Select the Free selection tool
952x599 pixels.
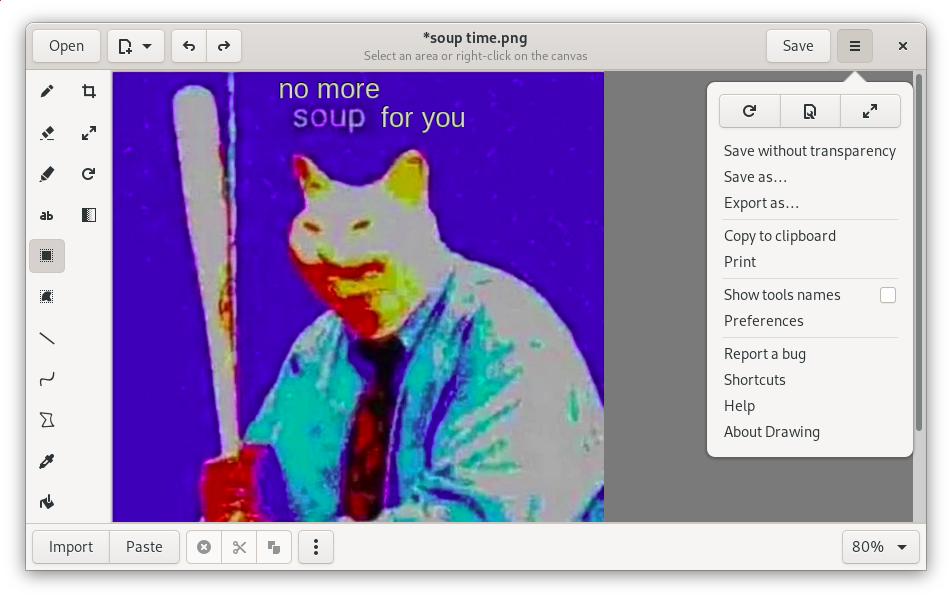(47, 297)
